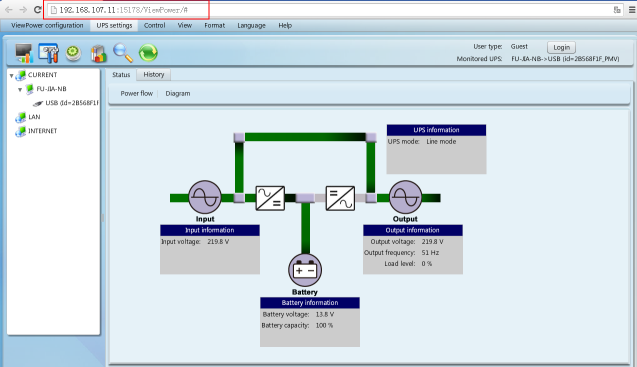
Task: Click the Output sine-wave symbol
Action: (x=405, y=197)
